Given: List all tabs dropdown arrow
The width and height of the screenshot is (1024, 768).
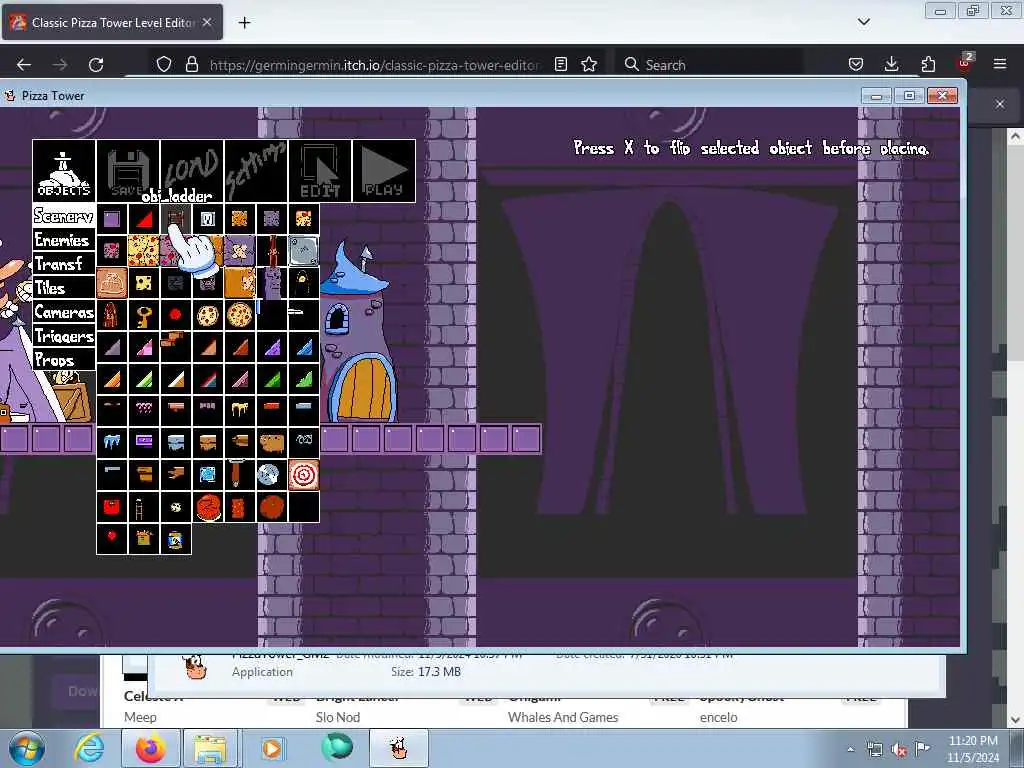Looking at the screenshot, I should (x=863, y=22).
